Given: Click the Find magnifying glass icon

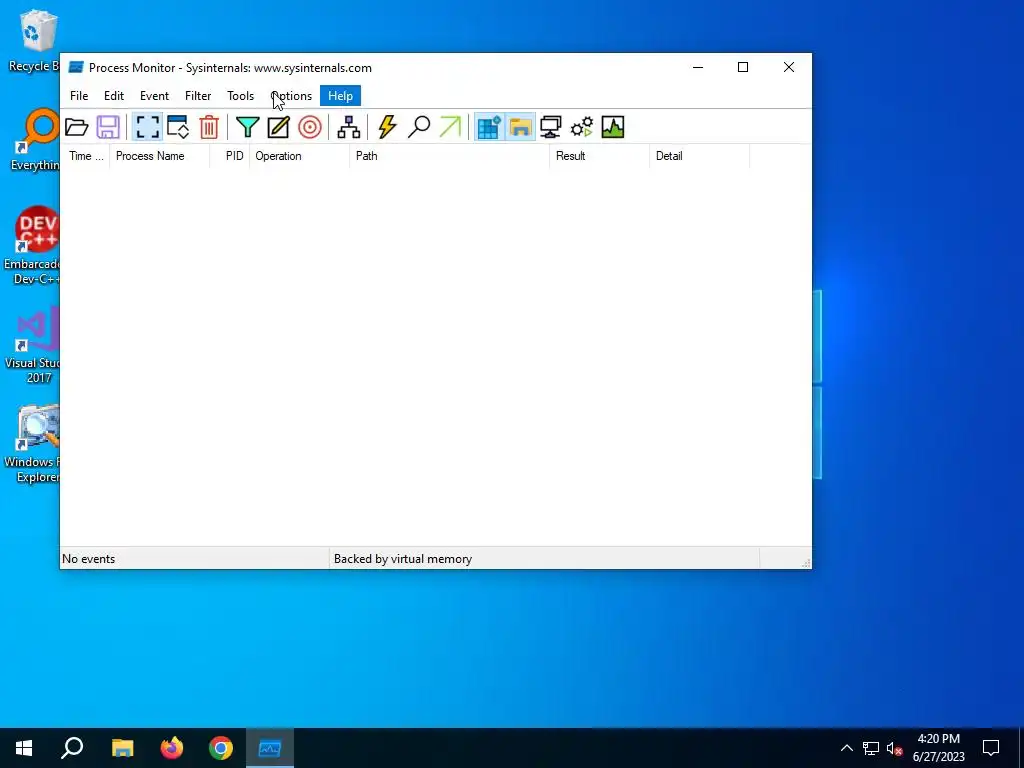Looking at the screenshot, I should pyautogui.click(x=419, y=127).
